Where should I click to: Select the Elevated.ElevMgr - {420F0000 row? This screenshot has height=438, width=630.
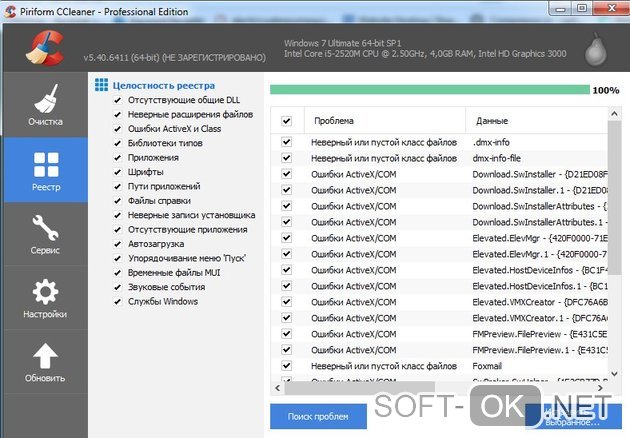click(x=440, y=238)
